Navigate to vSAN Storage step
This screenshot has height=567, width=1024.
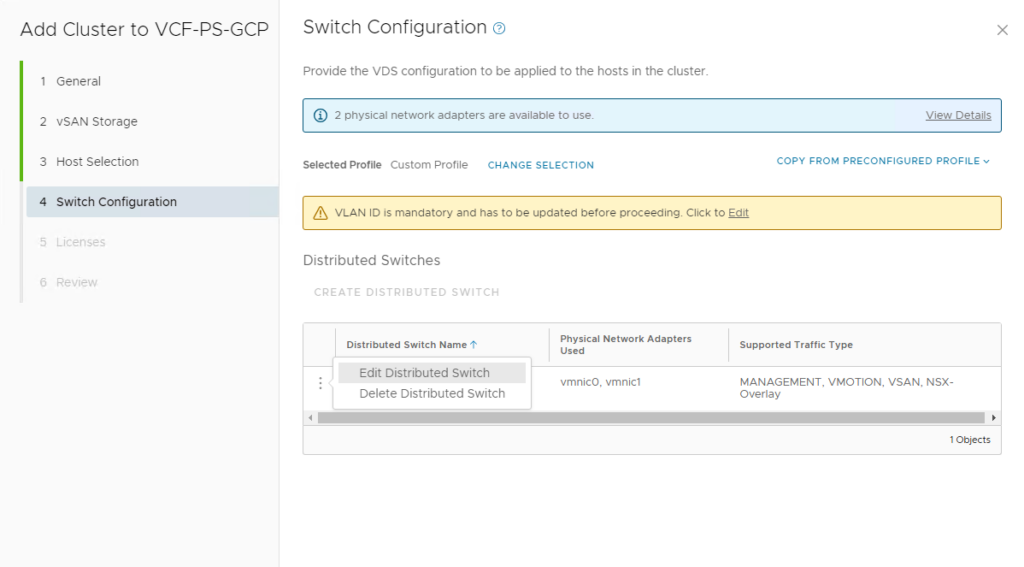pos(96,121)
